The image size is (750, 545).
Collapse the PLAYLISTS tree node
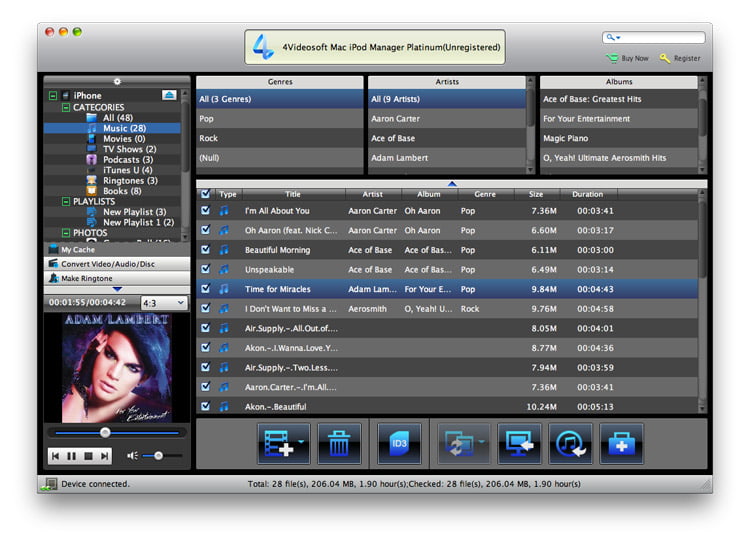(66, 201)
